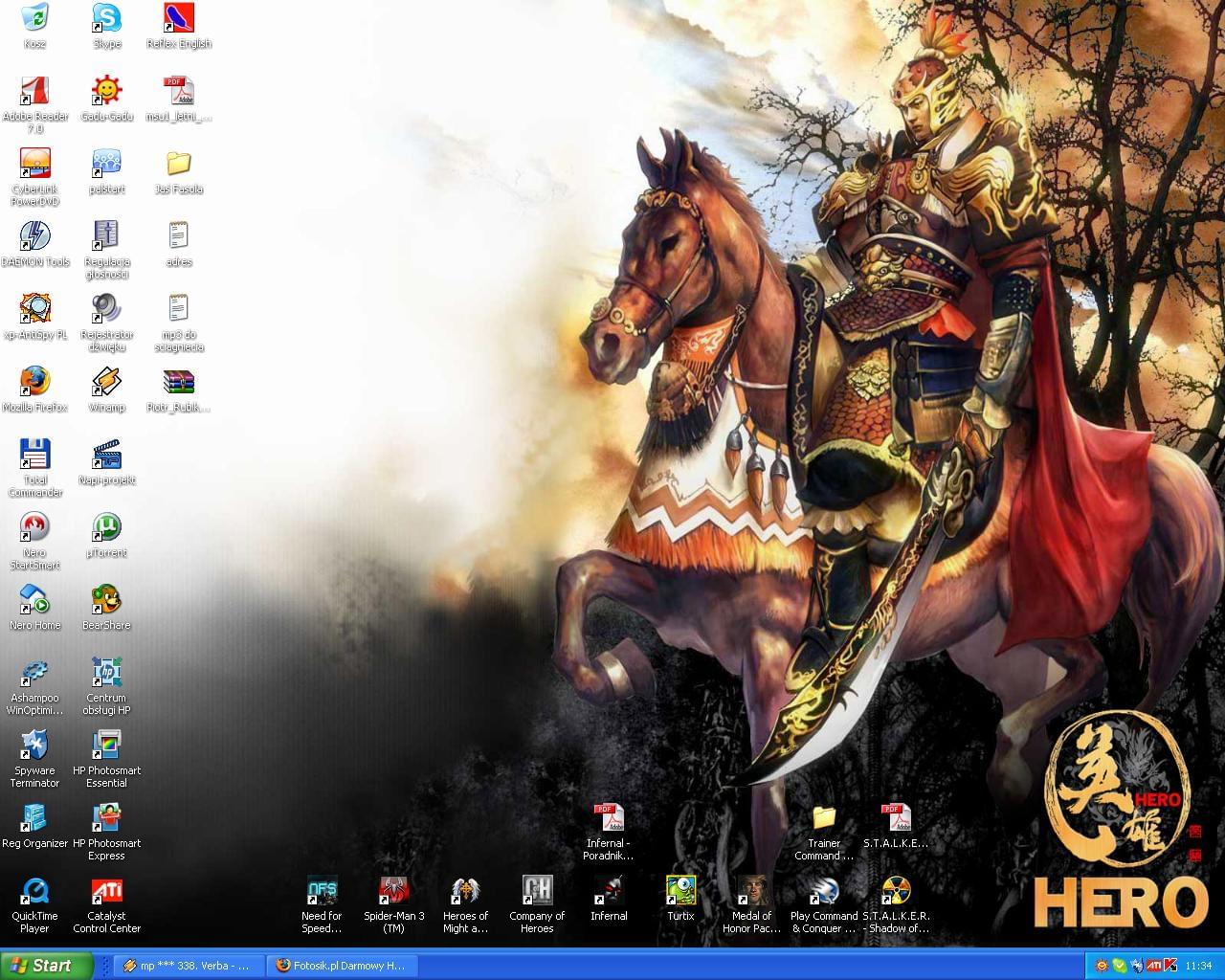Open the ATI tray icon
Viewport: 1225px width, 980px height.
[1153, 966]
